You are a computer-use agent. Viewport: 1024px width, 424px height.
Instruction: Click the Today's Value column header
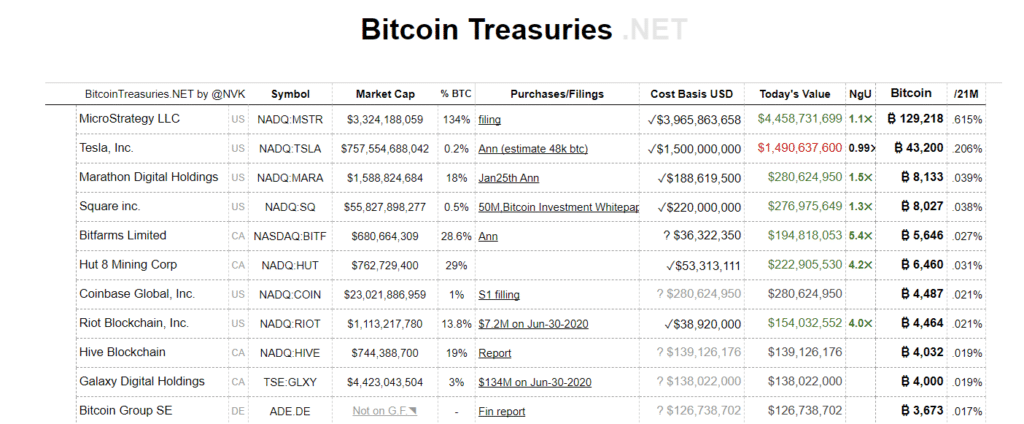point(795,94)
